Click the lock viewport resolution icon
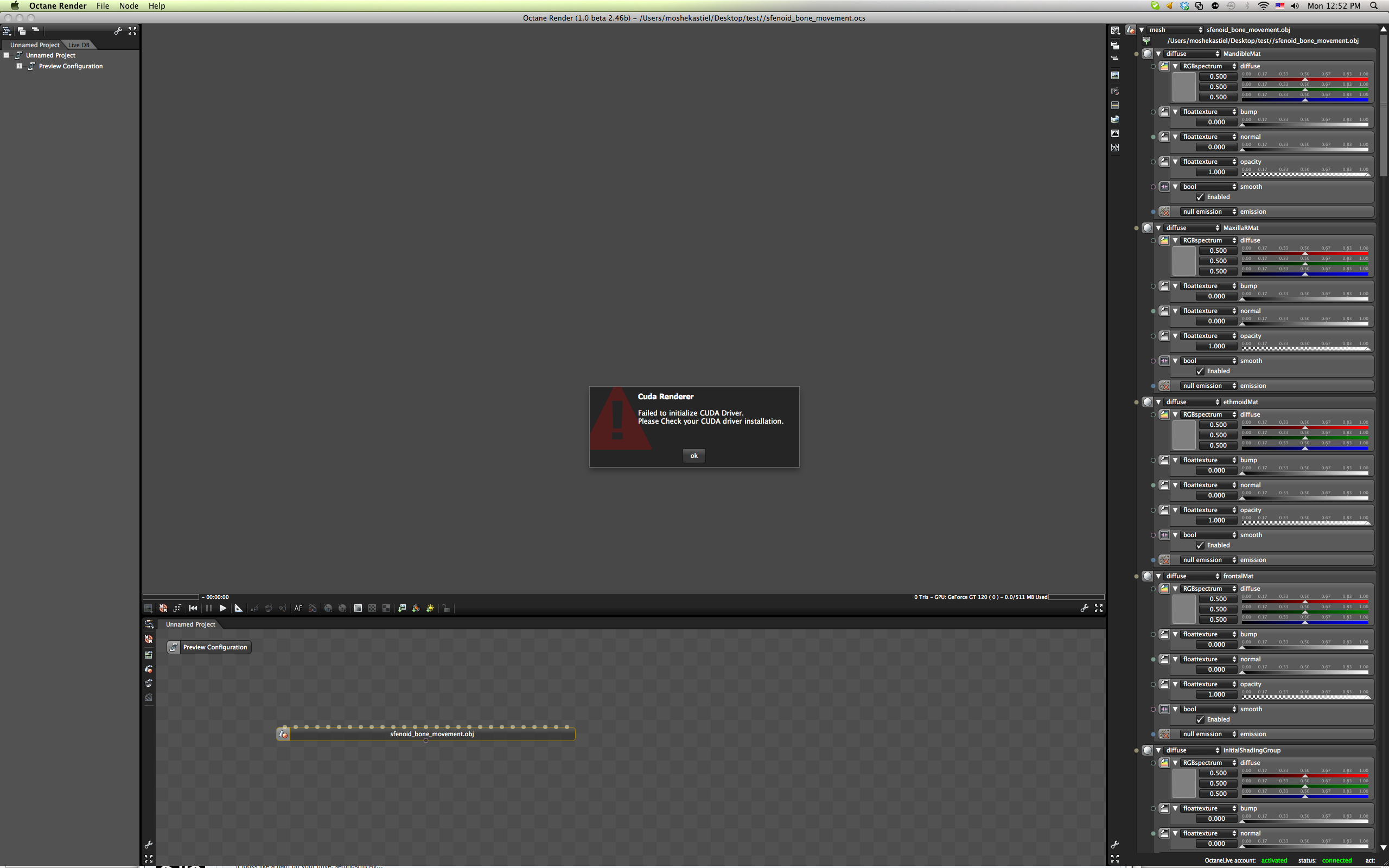1389x868 pixels. click(x=446, y=609)
